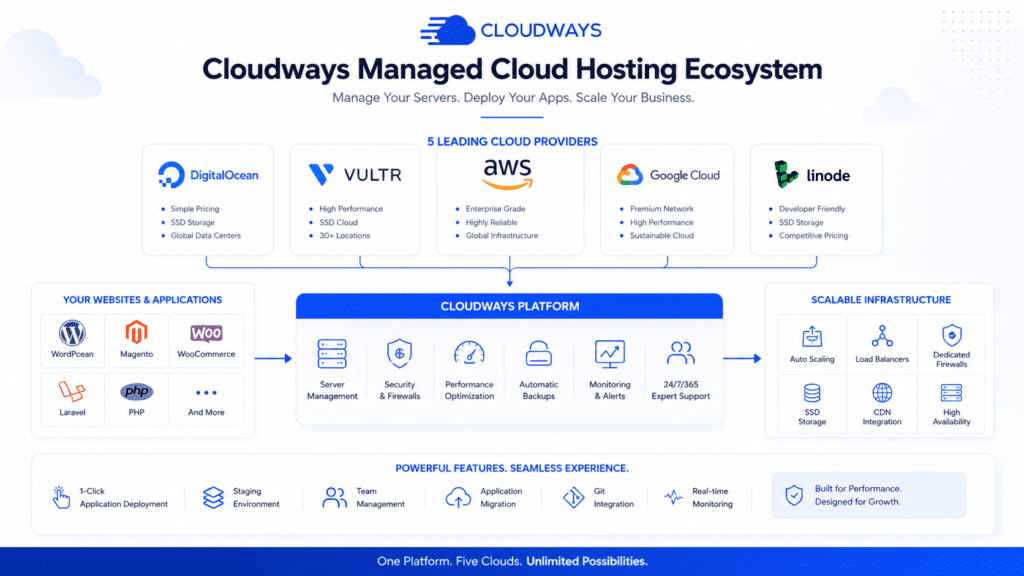Click the Team Management people icon
Screen dimensions: 1024x576
point(334,497)
